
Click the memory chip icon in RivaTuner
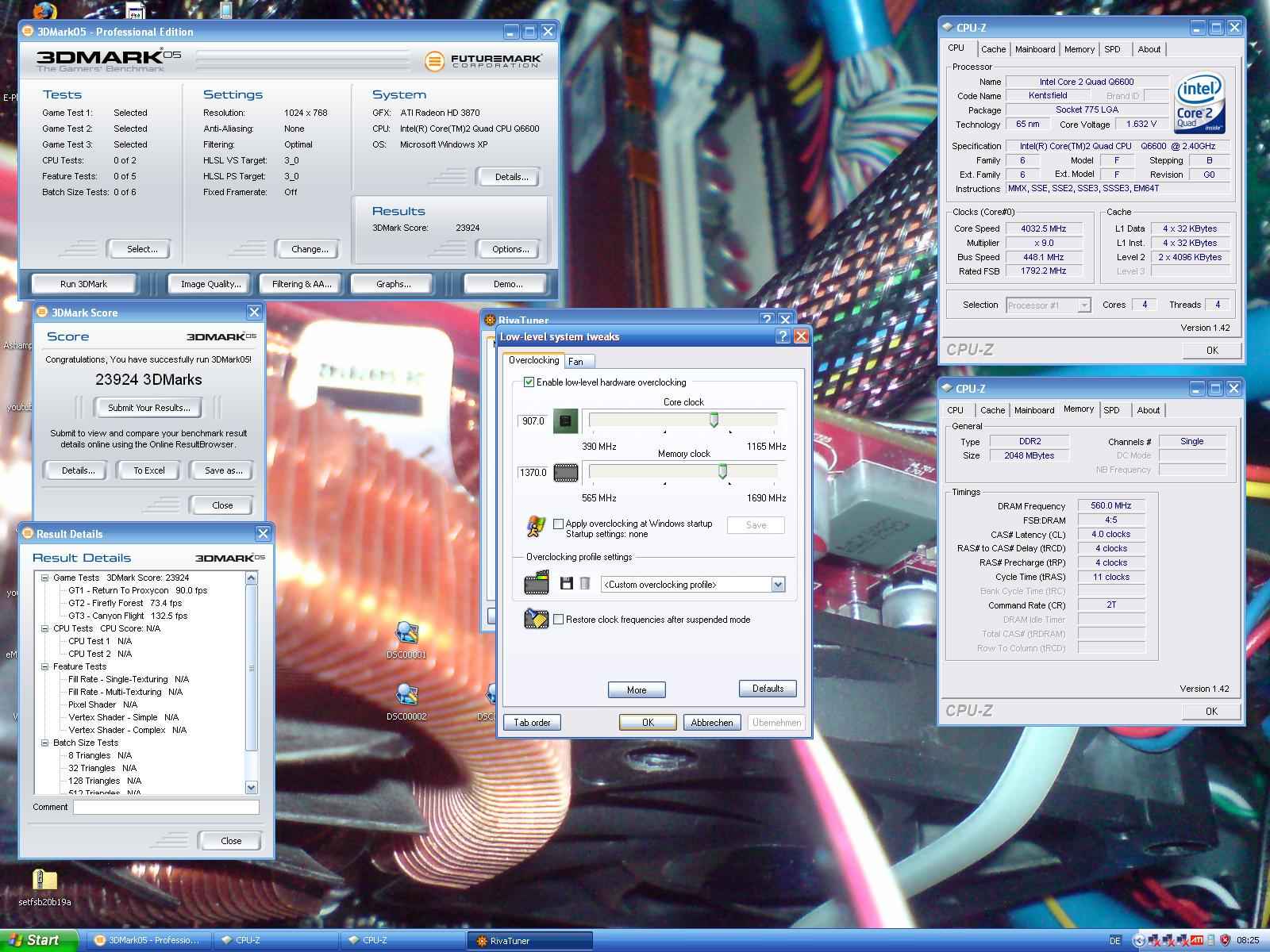pos(565,473)
